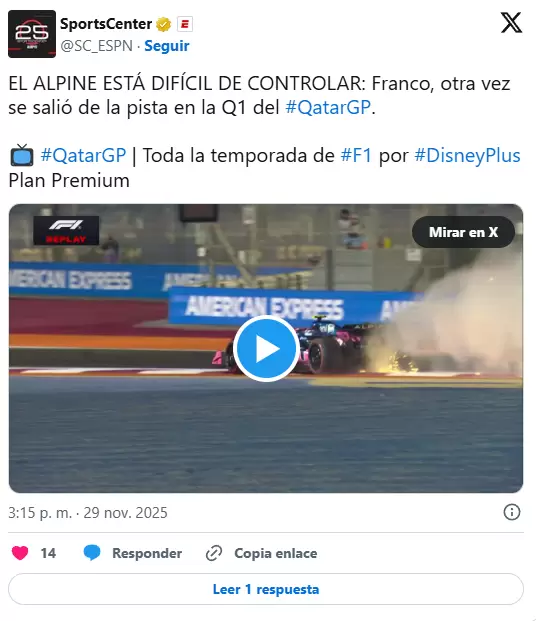Open the SportsCenter profile avatar
536x621 pixels.
coord(32,34)
